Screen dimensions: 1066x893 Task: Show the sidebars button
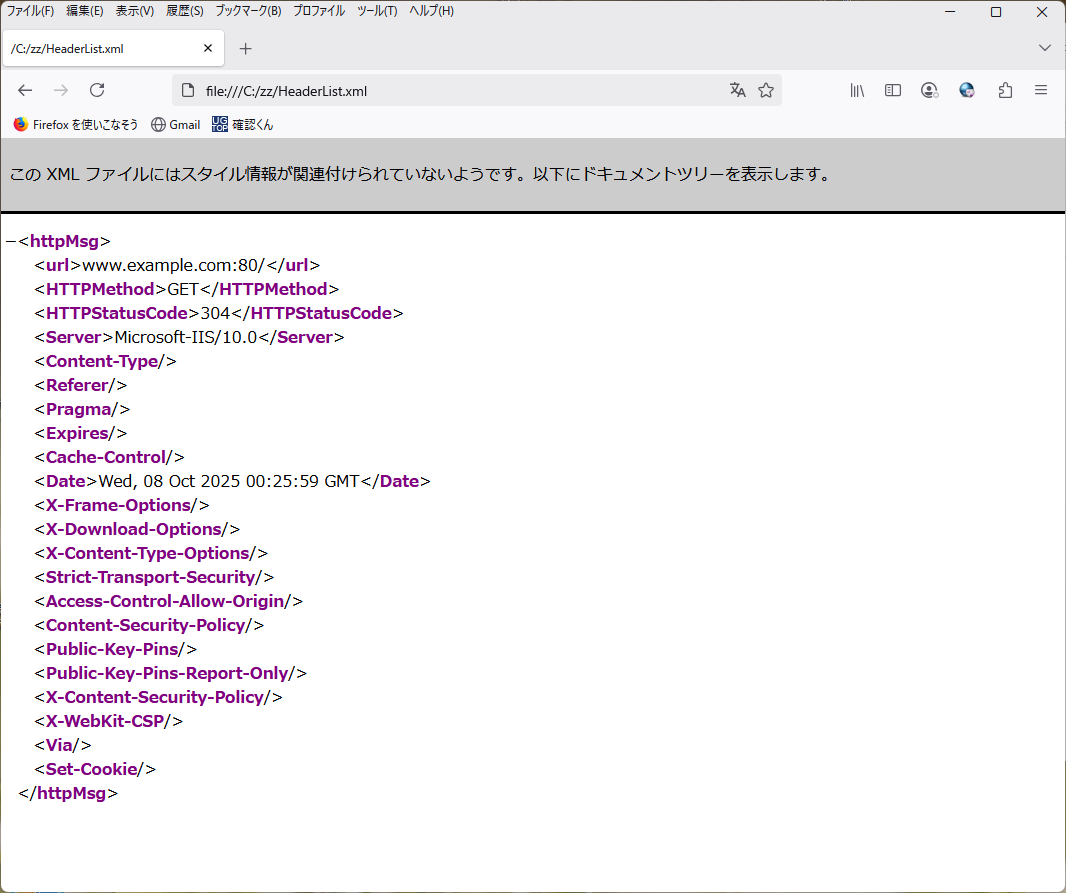[x=893, y=90]
